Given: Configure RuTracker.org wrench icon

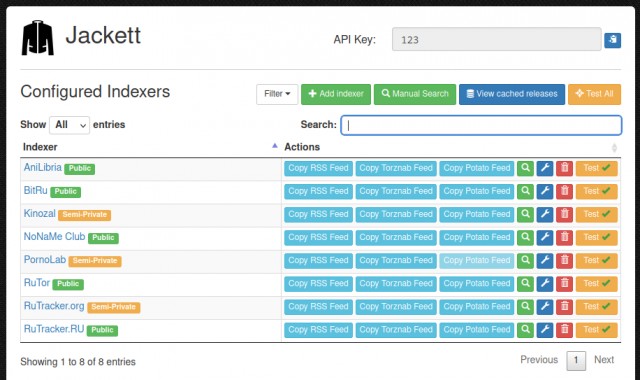Looking at the screenshot, I should (x=545, y=307).
